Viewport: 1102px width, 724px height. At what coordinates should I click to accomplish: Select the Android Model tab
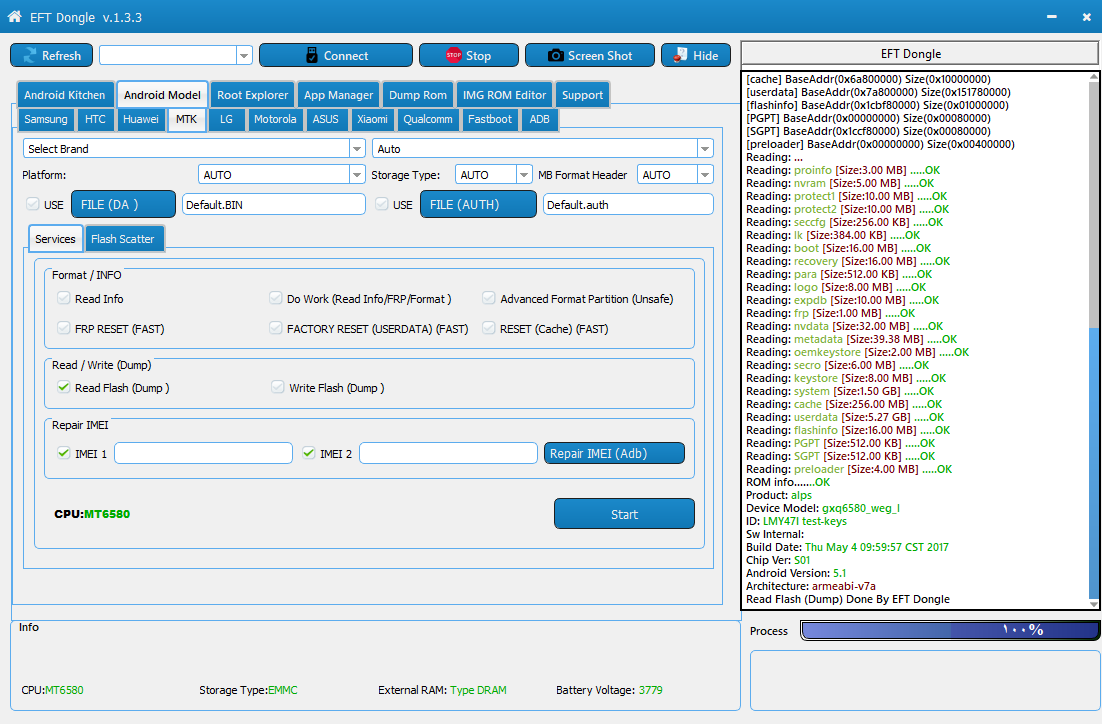[162, 94]
